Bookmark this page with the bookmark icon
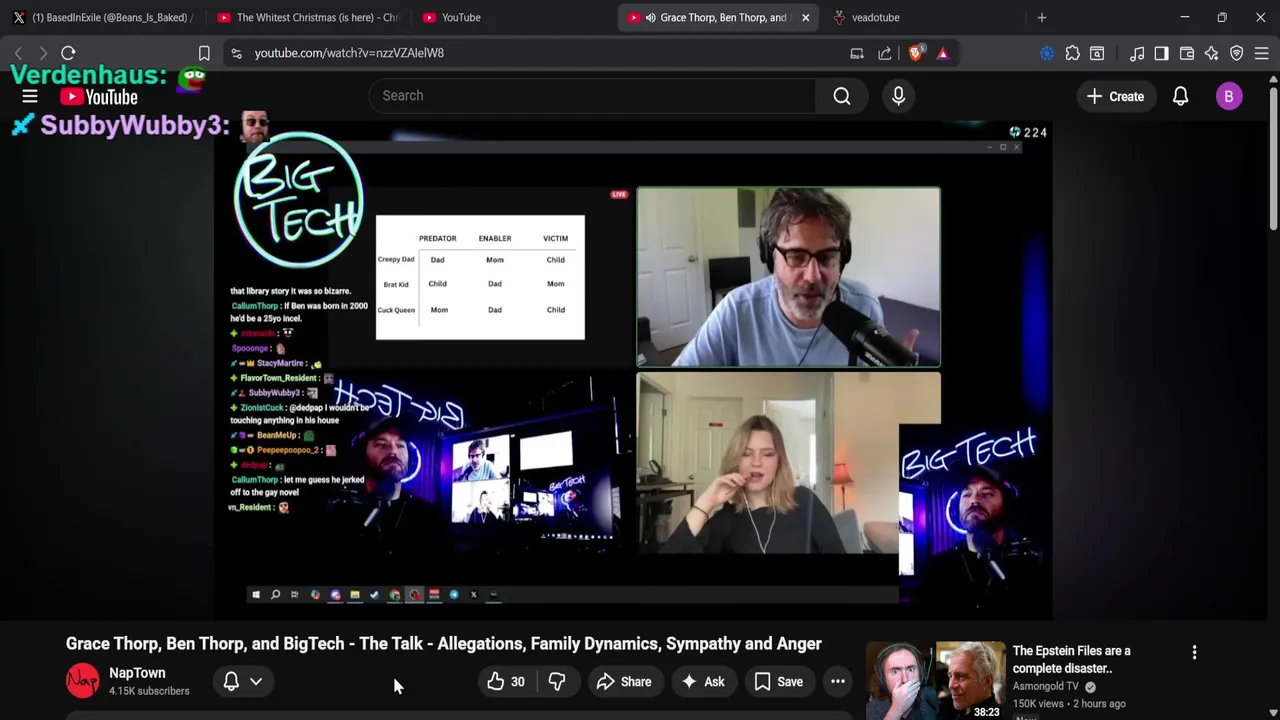 tap(204, 53)
